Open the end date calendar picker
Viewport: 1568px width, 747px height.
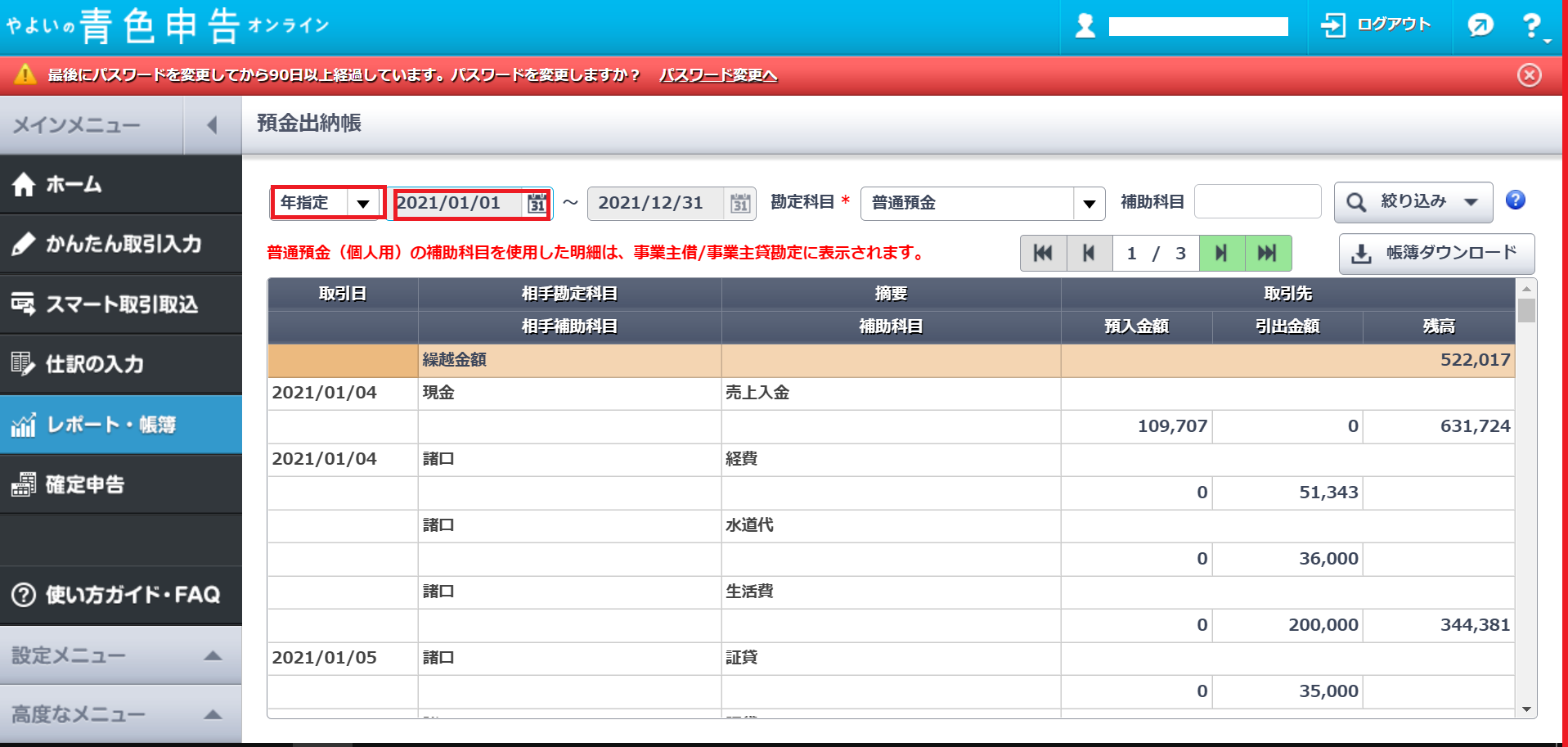739,204
